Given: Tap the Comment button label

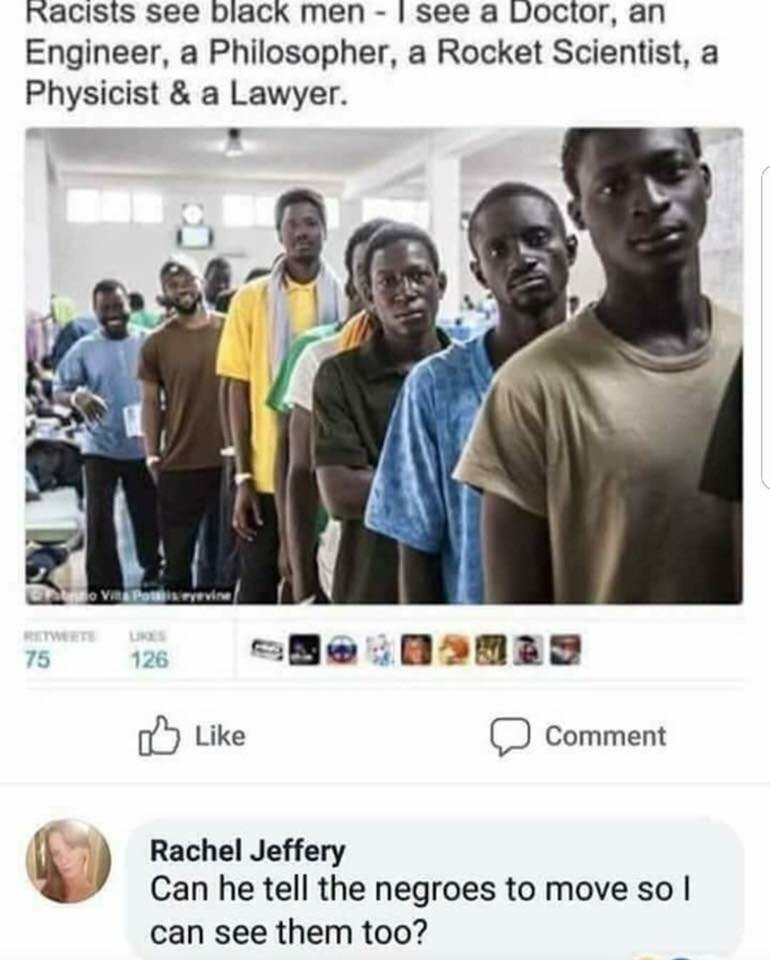Looking at the screenshot, I should pos(605,736).
